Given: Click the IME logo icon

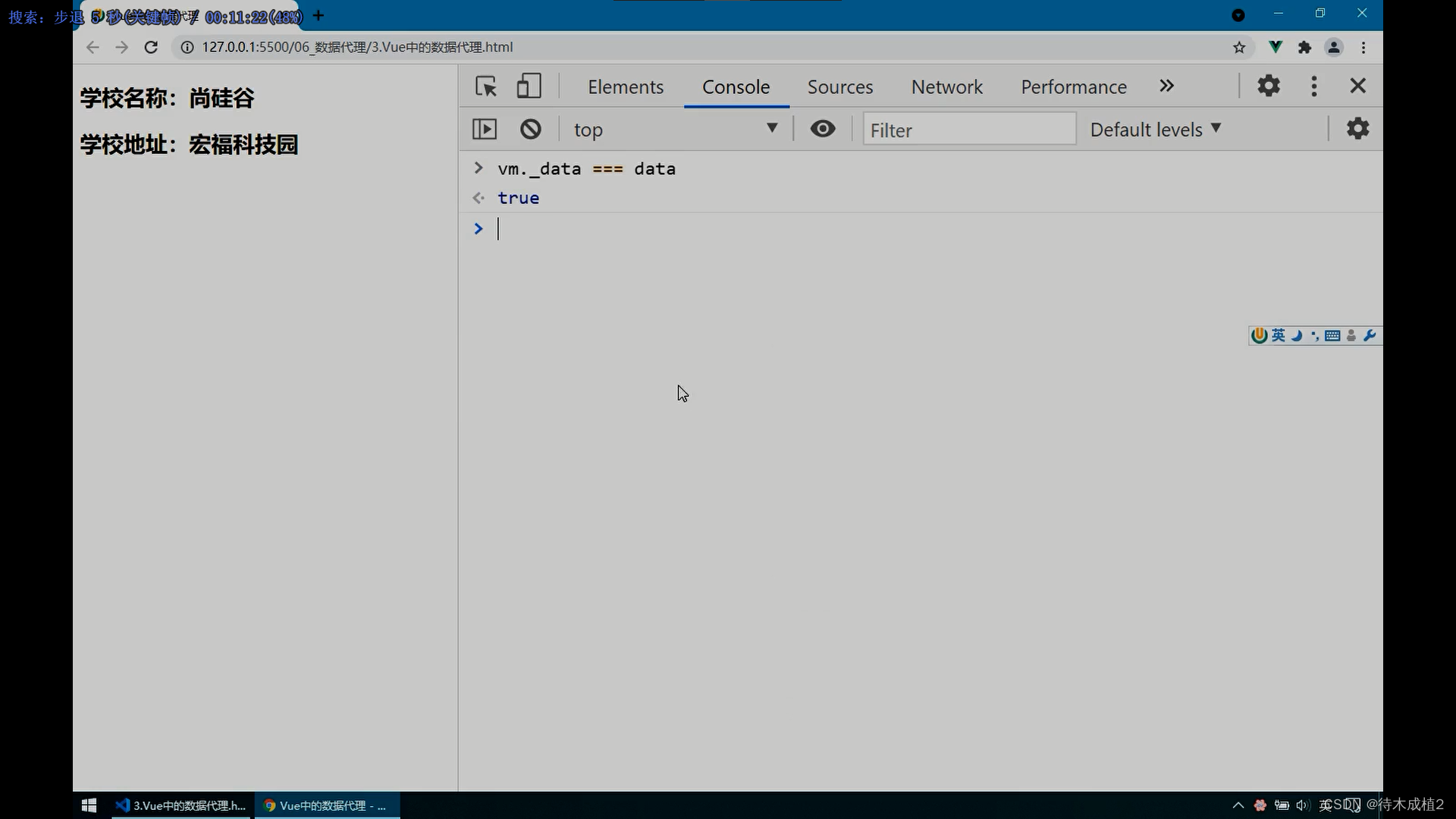Looking at the screenshot, I should click(x=1260, y=335).
